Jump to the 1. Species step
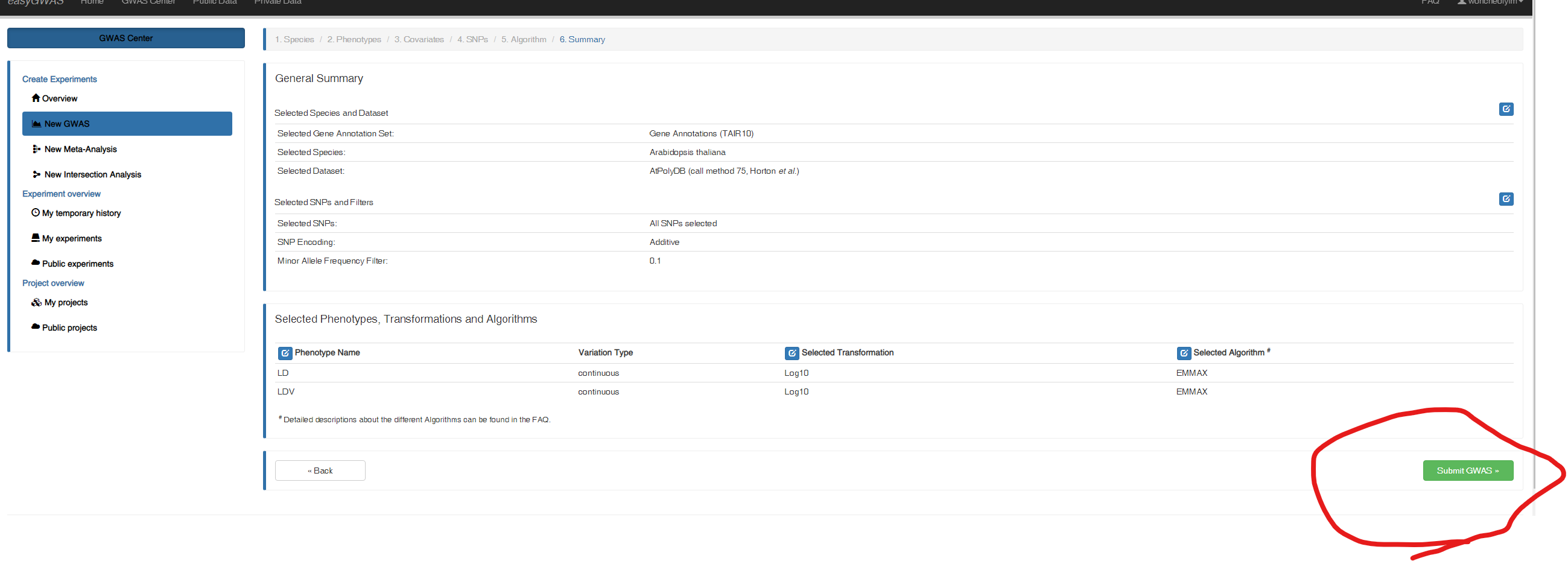 click(294, 40)
